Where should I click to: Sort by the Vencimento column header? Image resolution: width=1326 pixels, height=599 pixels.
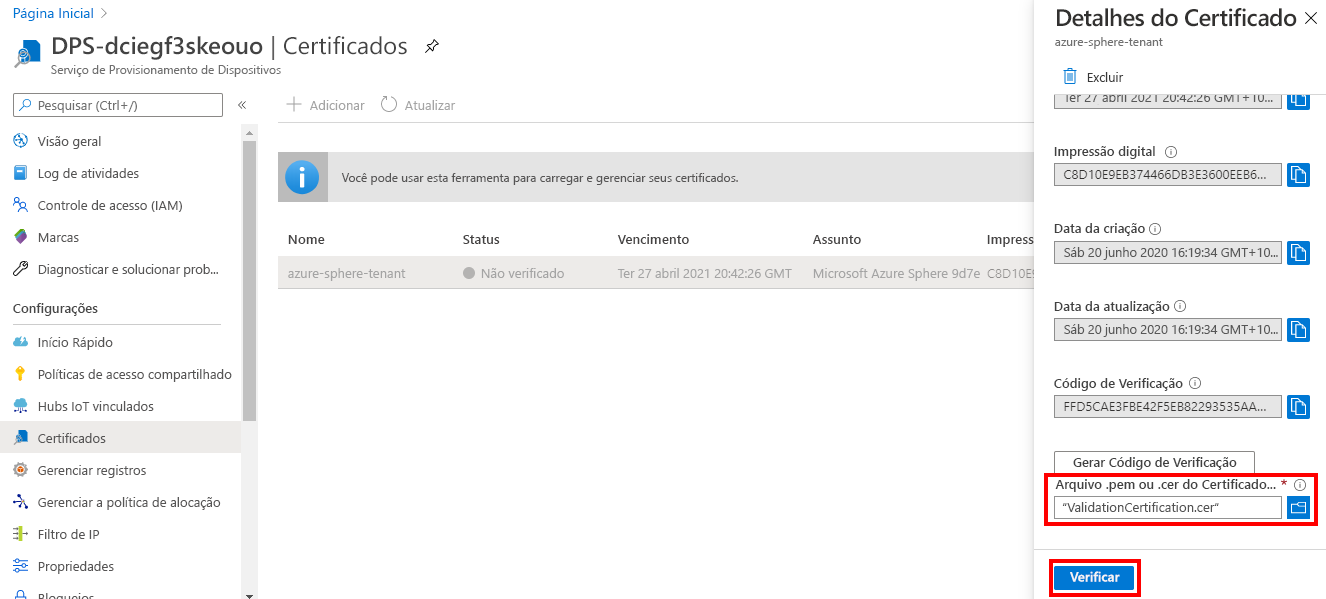[653, 240]
